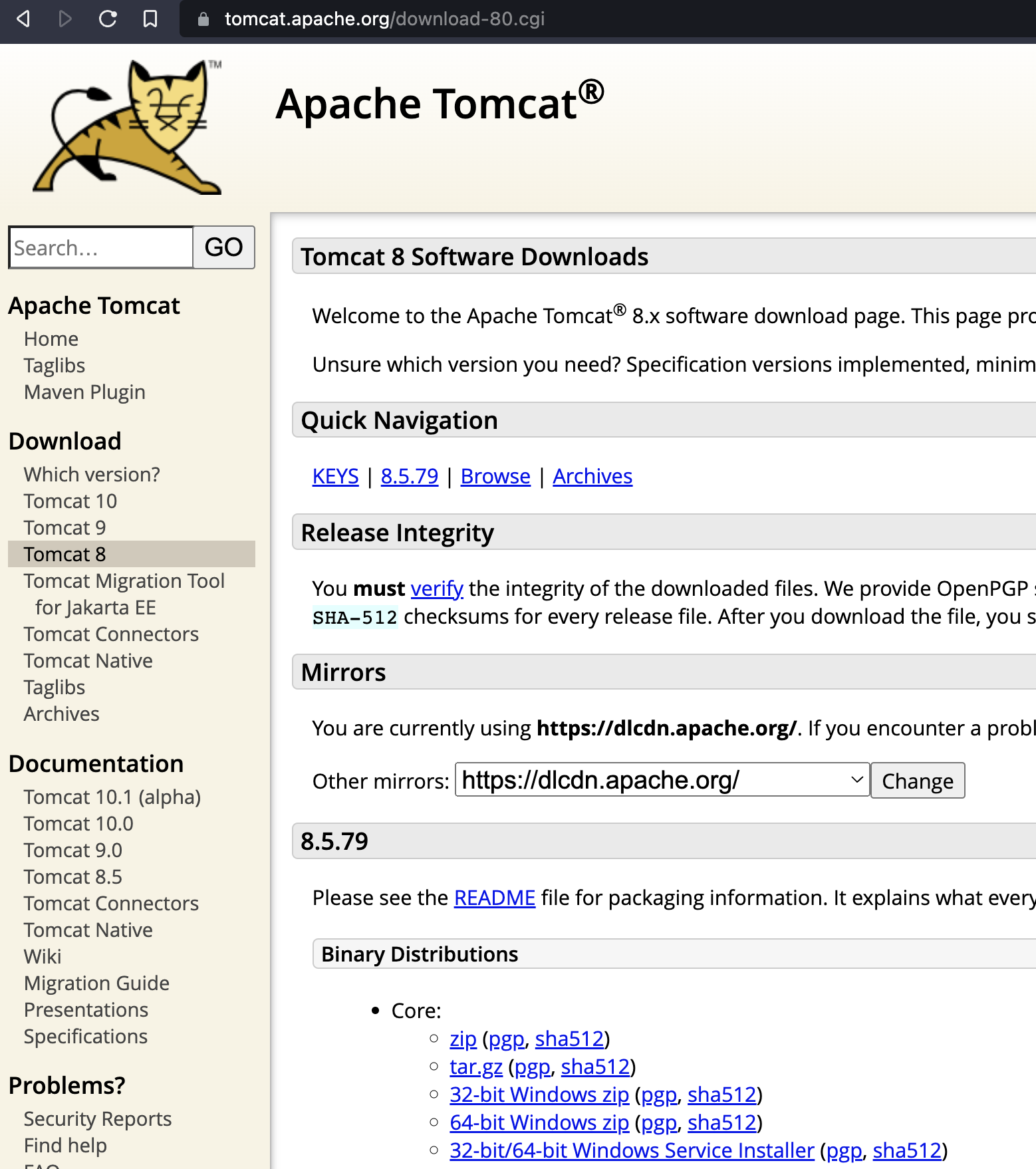Select highlighted Tomcat 8 sidebar item
The height and width of the screenshot is (1169, 1036).
tap(132, 554)
